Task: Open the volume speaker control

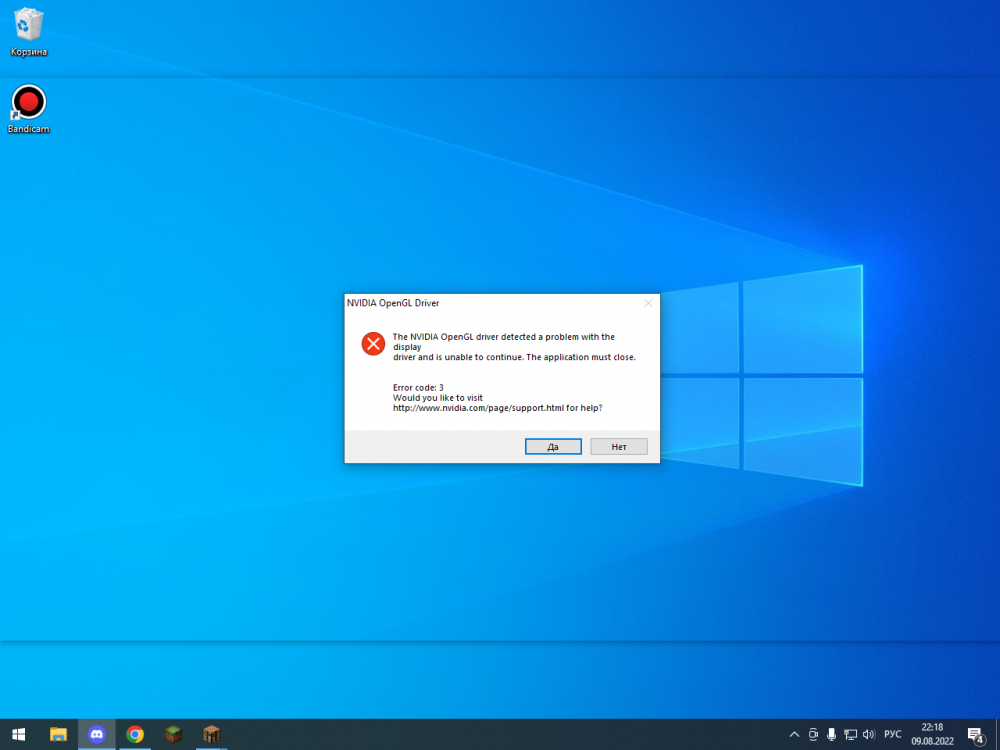Action: [x=869, y=735]
